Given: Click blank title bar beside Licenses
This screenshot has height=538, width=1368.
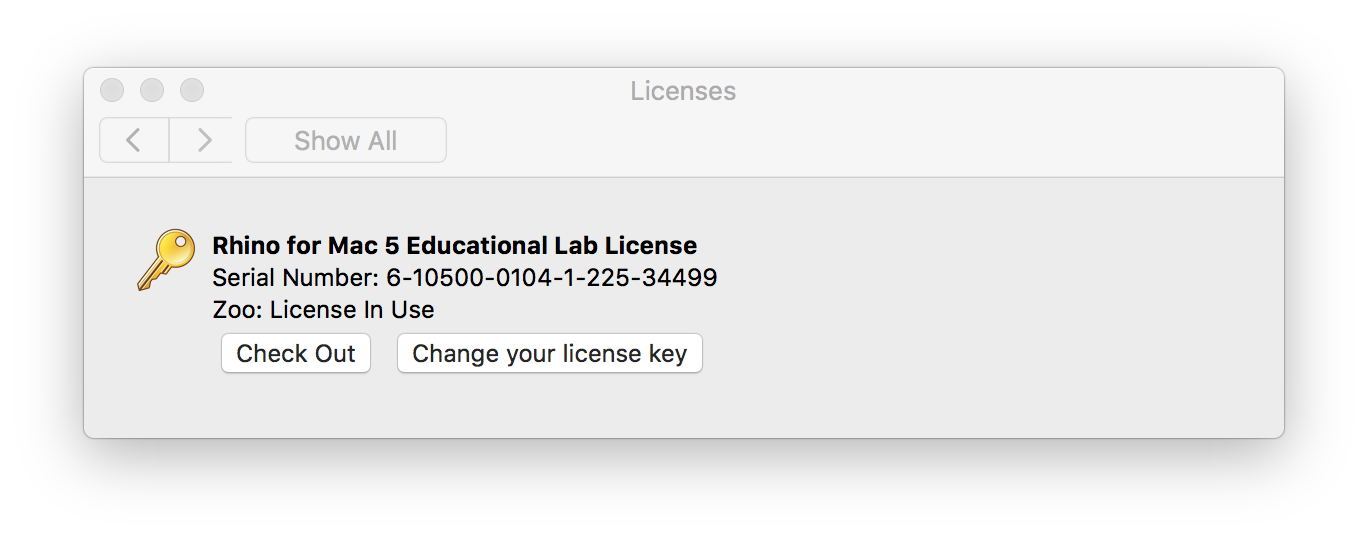Looking at the screenshot, I should [1000, 91].
